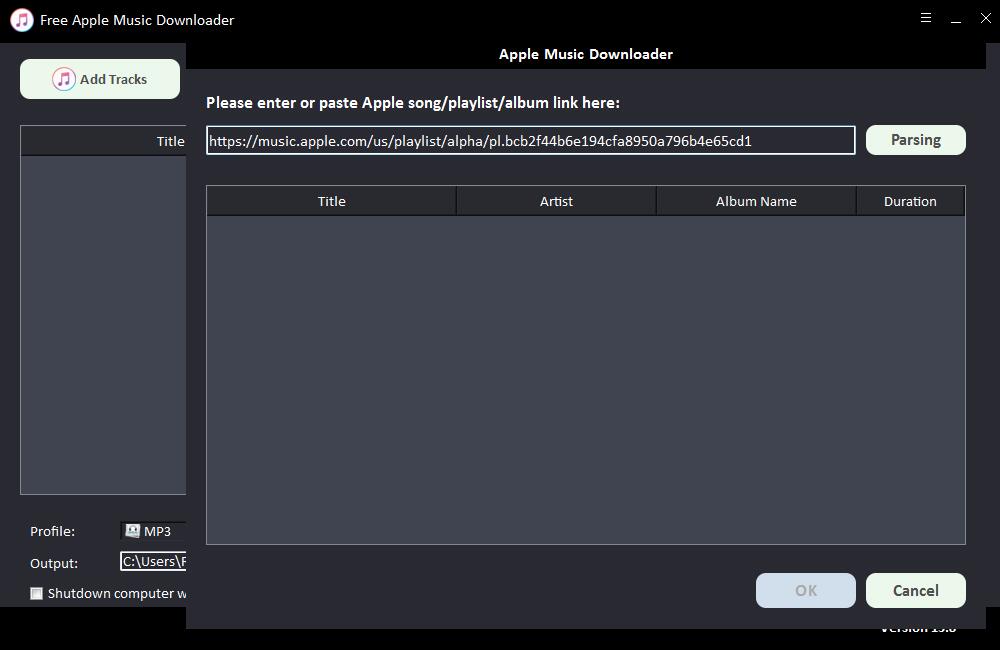The width and height of the screenshot is (1000, 650).
Task: Sort dialog table by Artist column
Action: click(x=556, y=201)
